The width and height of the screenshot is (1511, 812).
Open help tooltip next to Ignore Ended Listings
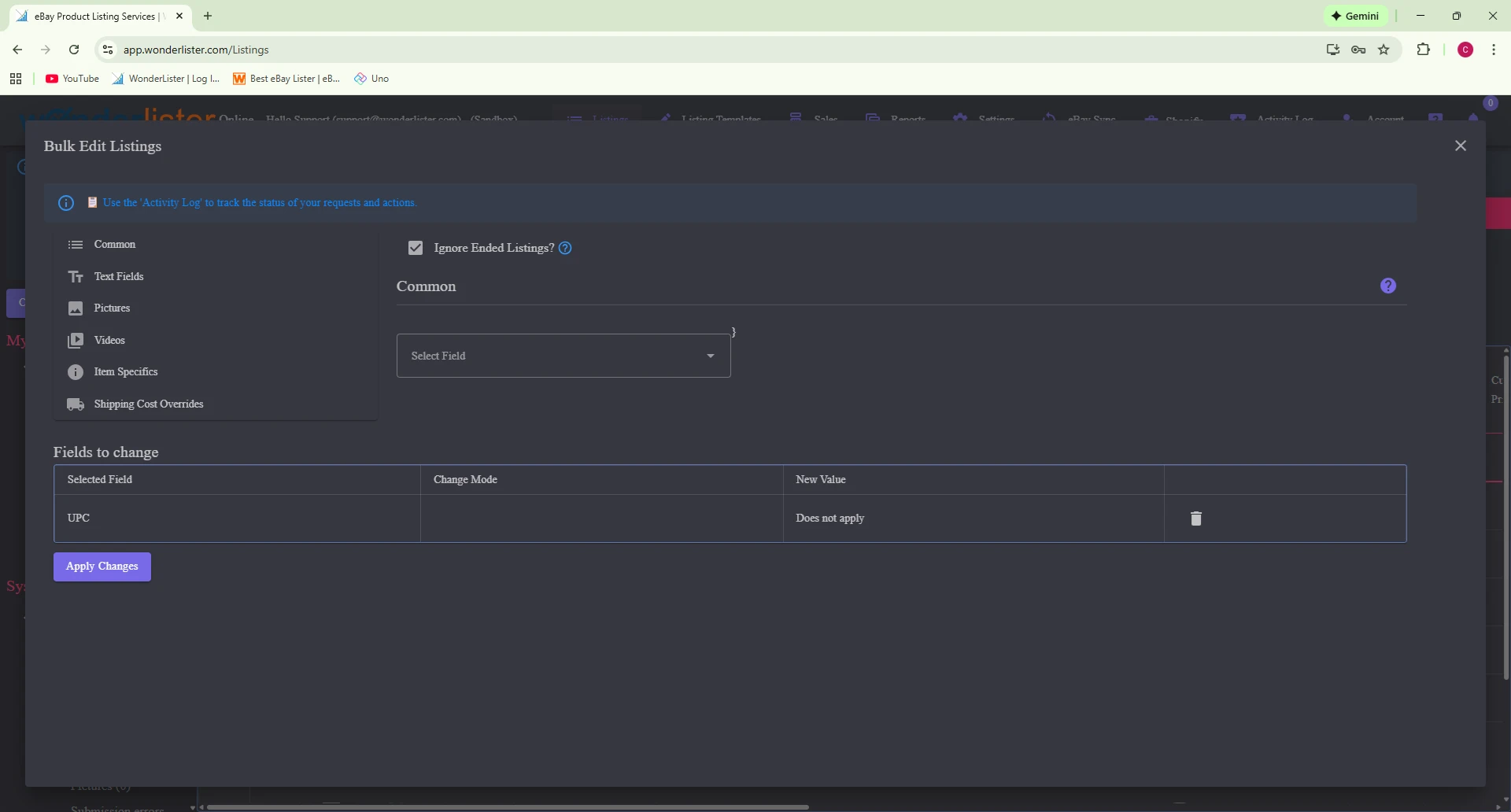tap(565, 249)
